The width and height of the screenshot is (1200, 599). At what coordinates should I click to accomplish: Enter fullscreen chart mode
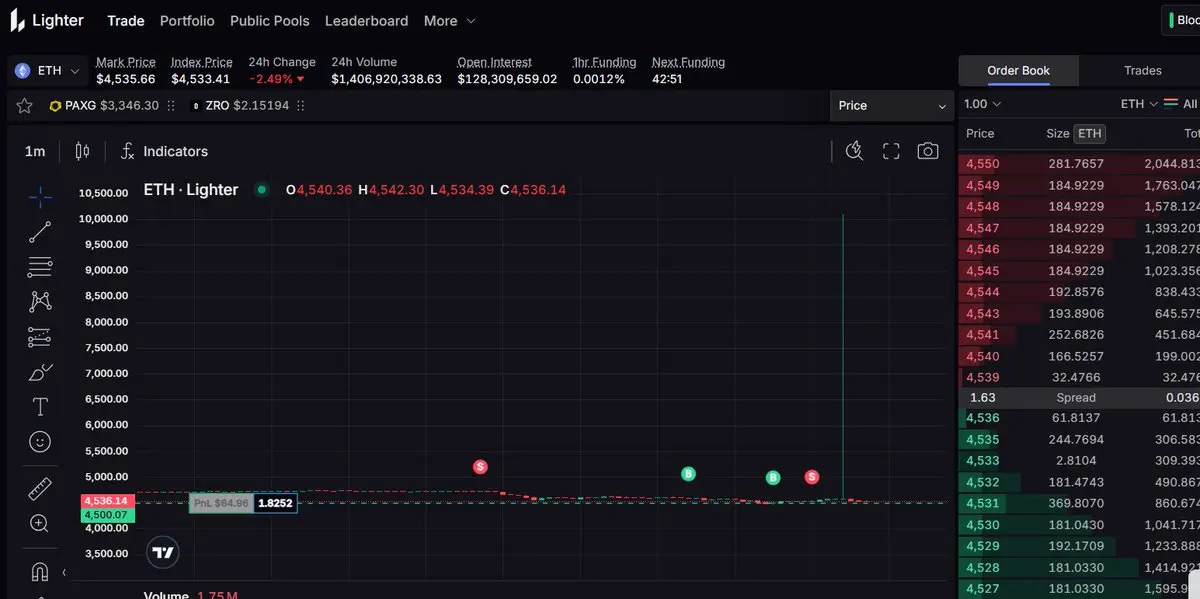891,151
